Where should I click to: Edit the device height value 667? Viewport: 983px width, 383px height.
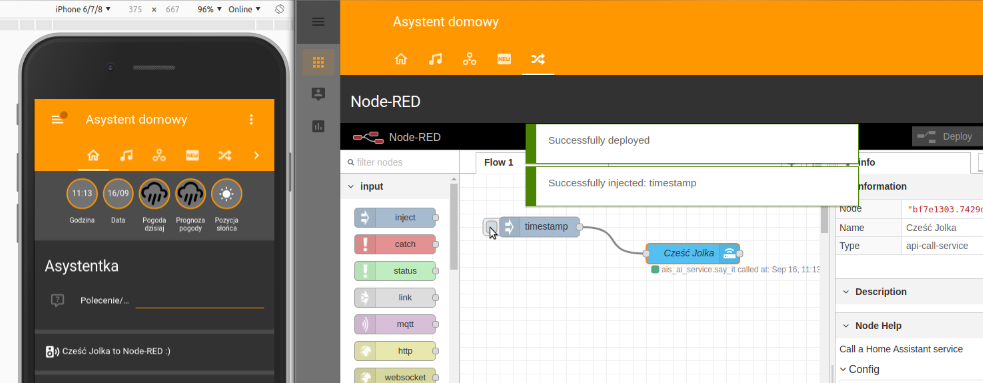[x=173, y=9]
